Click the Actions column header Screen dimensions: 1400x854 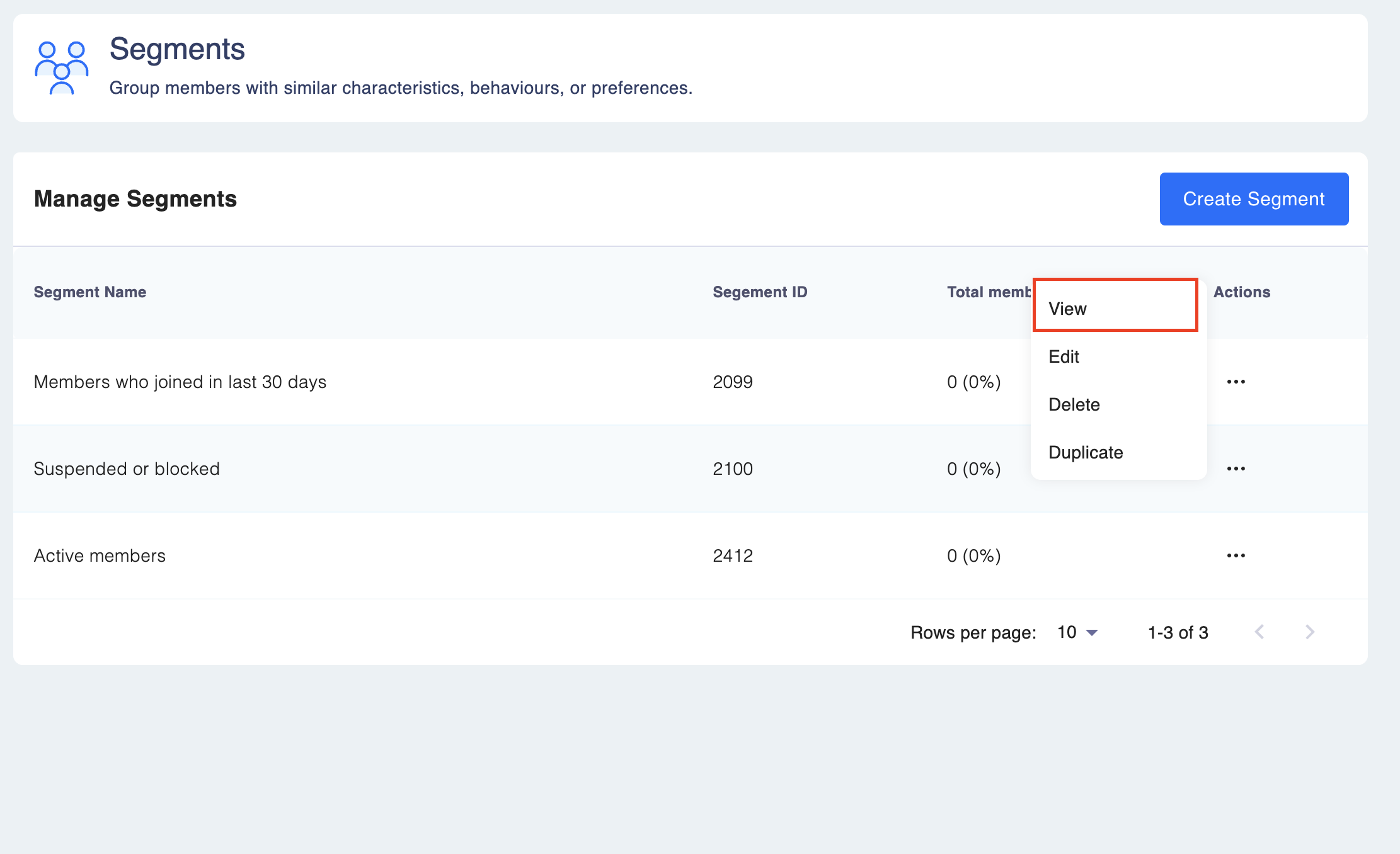pyautogui.click(x=1242, y=292)
